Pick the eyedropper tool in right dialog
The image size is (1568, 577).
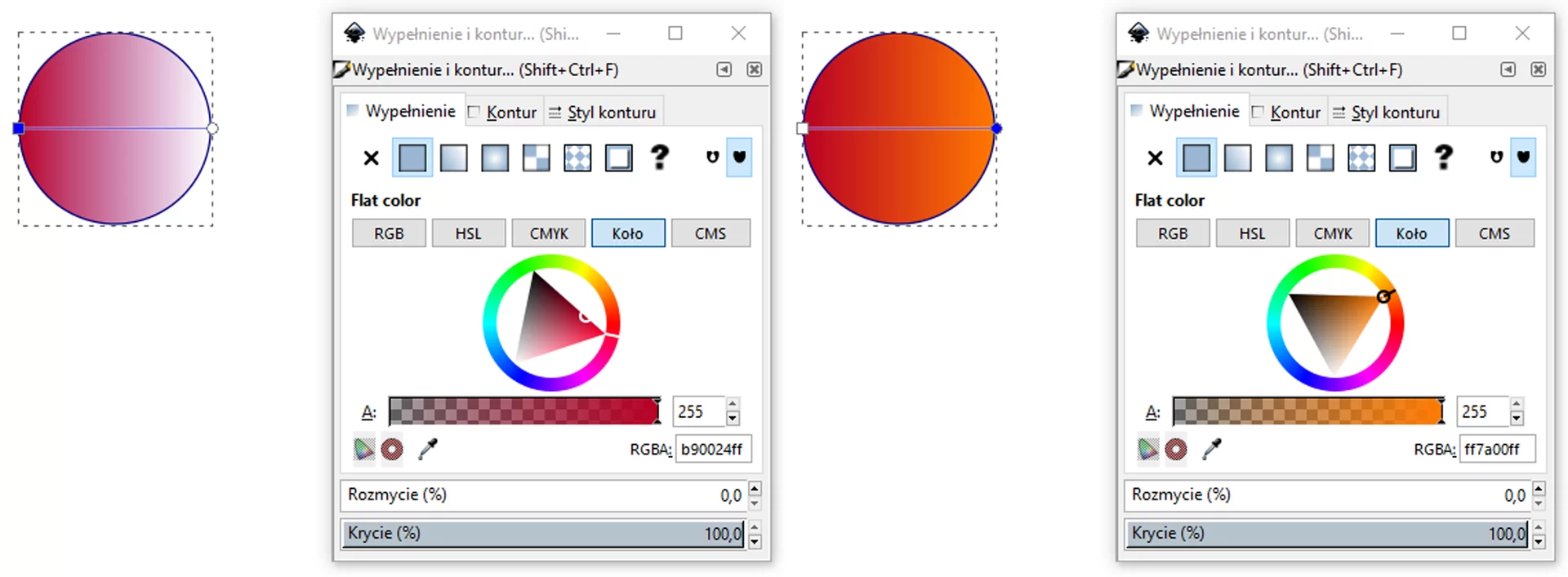click(x=1212, y=448)
